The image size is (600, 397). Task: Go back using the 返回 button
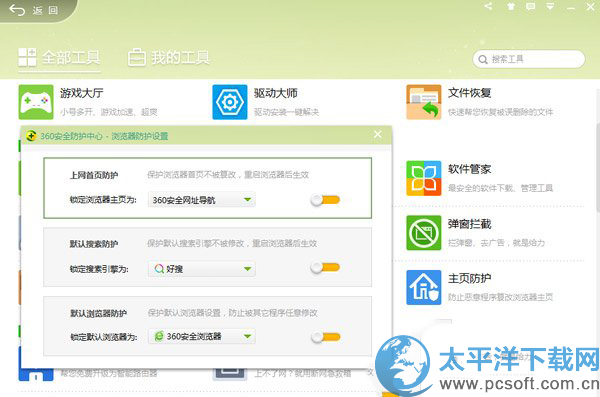pyautogui.click(x=34, y=10)
